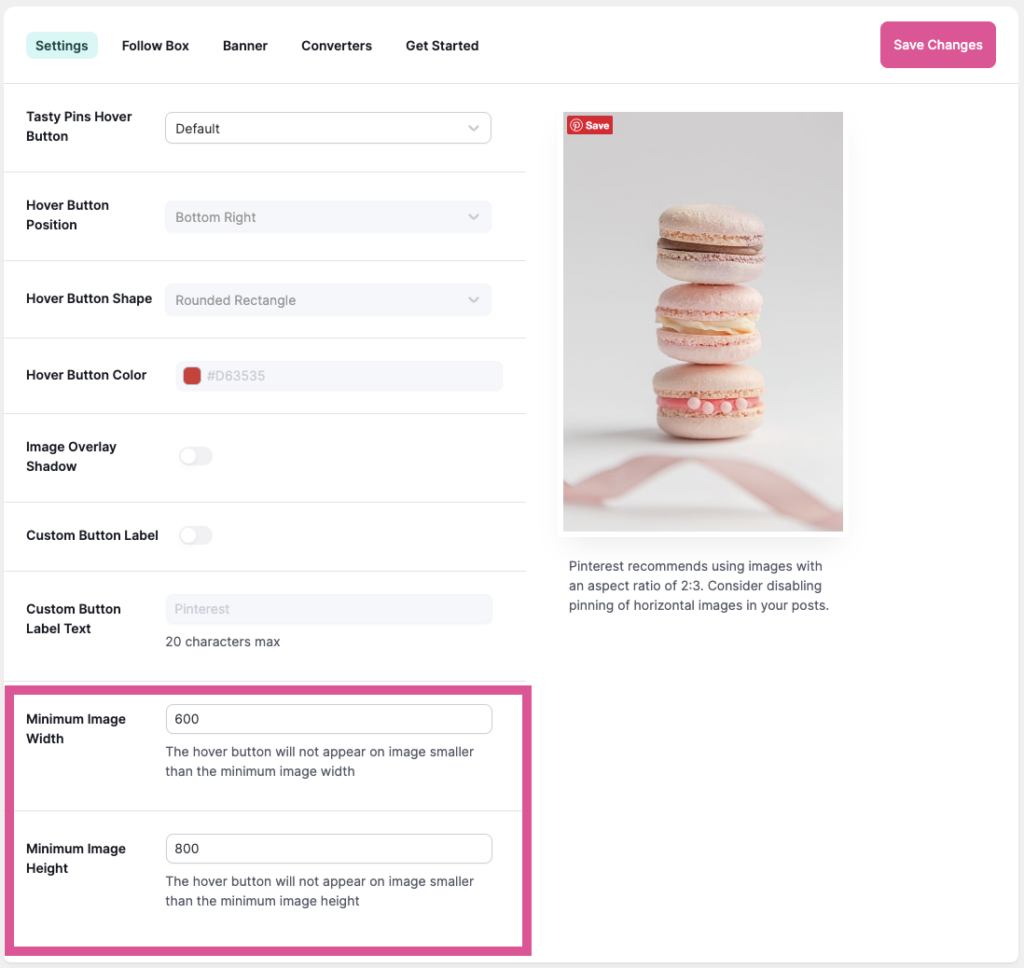Select the Get Started tab

pos(442,45)
